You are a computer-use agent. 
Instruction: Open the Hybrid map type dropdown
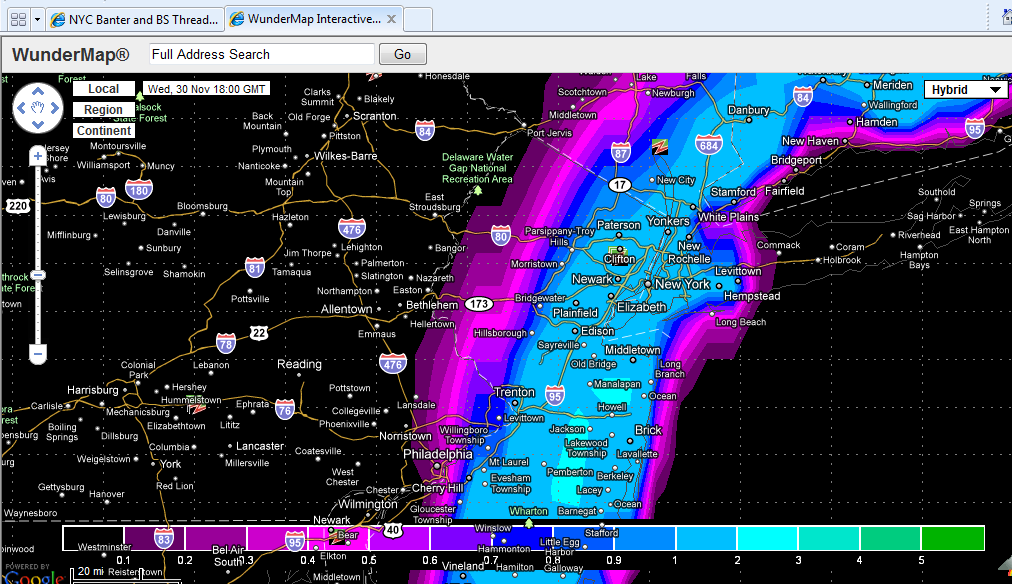pos(966,90)
